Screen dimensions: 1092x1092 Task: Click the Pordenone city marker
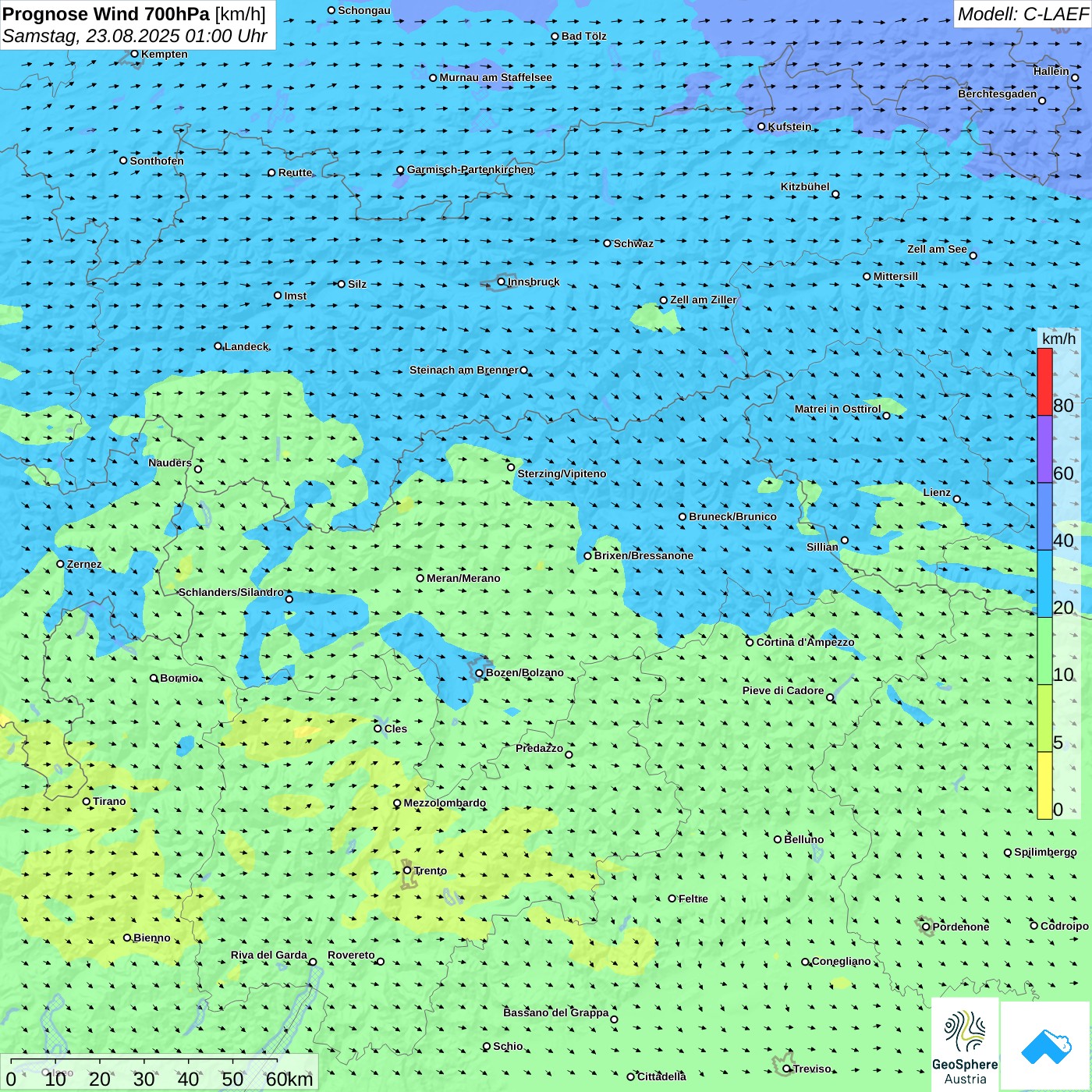pos(927,927)
